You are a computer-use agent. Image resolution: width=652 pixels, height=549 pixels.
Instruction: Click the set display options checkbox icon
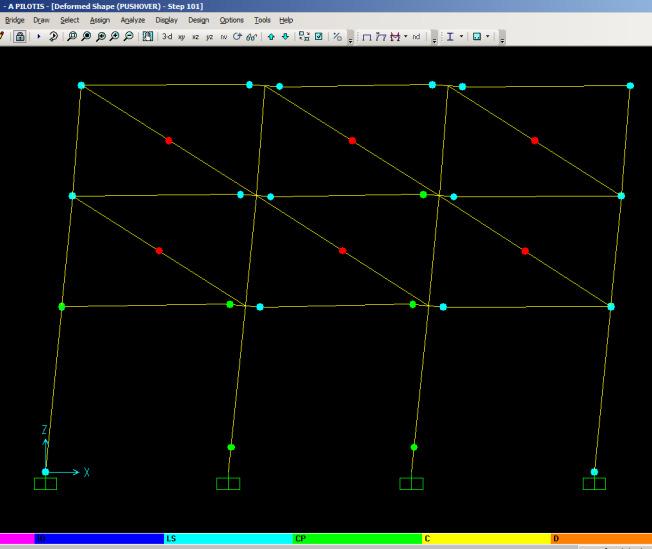coord(319,37)
